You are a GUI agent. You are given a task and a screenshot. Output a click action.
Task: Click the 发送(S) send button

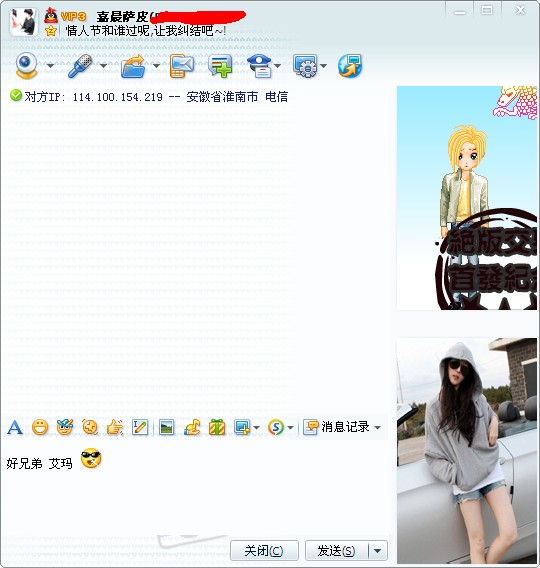[x=336, y=551]
